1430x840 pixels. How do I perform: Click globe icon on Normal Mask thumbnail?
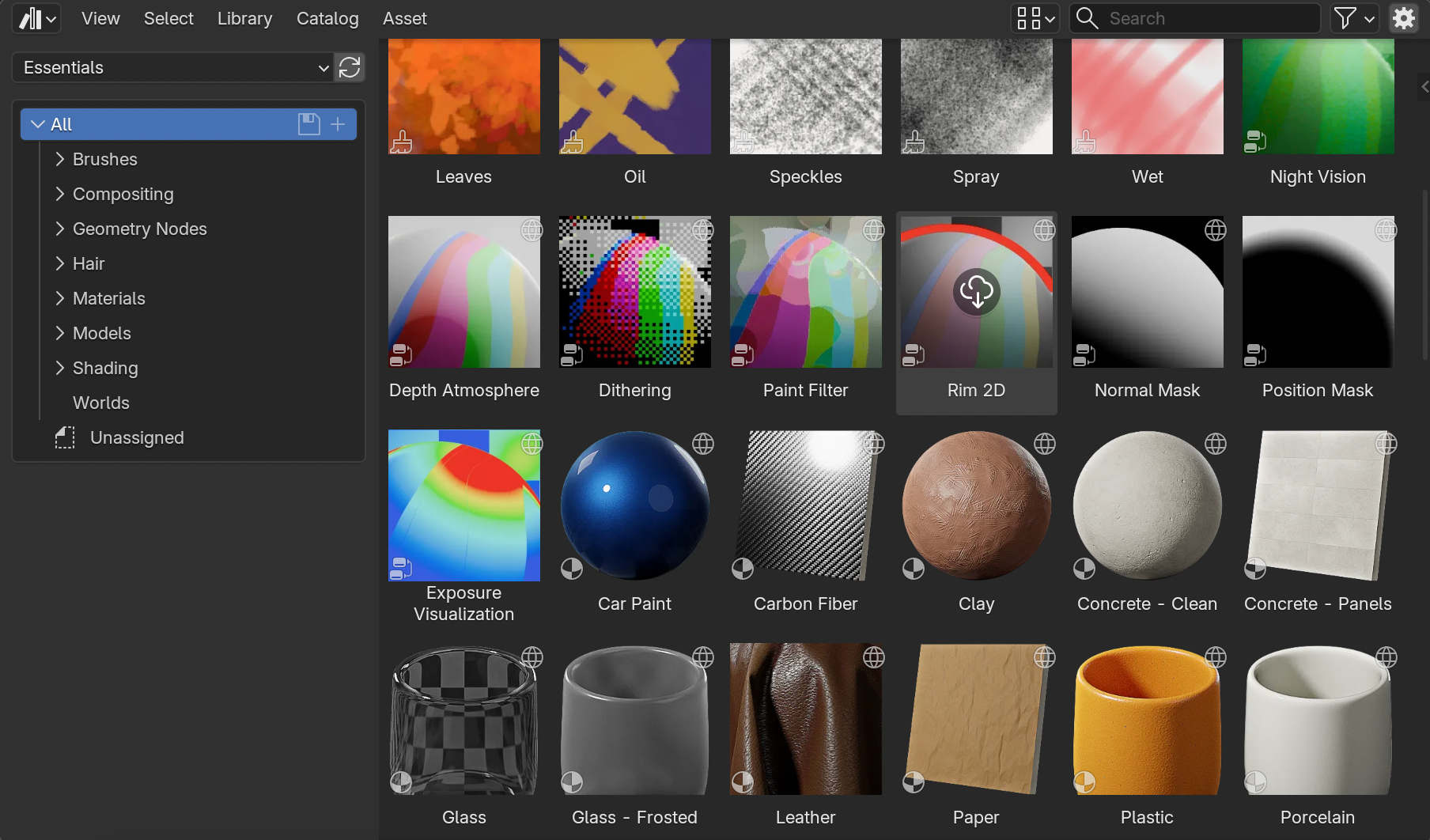click(x=1216, y=230)
